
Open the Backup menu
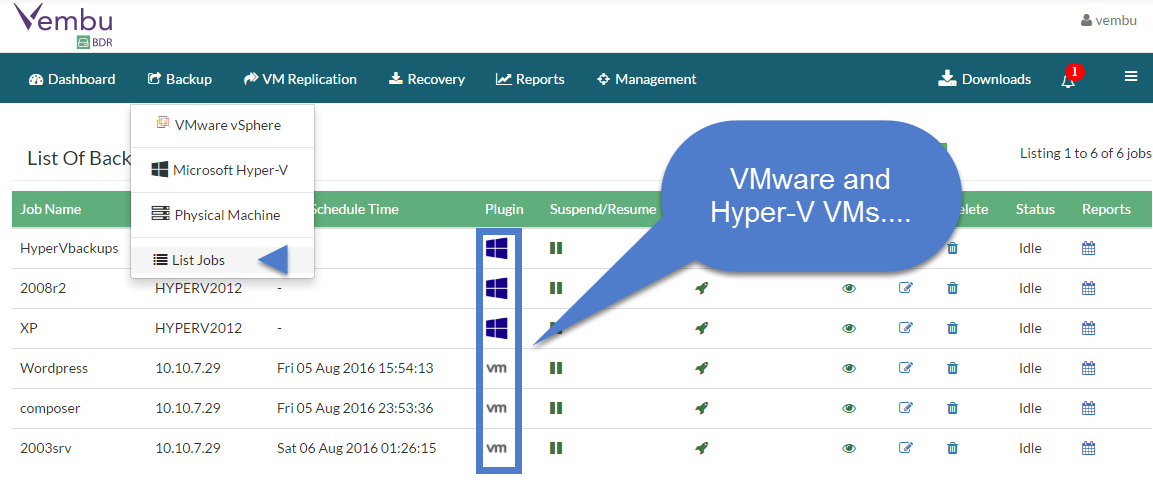tap(179, 79)
